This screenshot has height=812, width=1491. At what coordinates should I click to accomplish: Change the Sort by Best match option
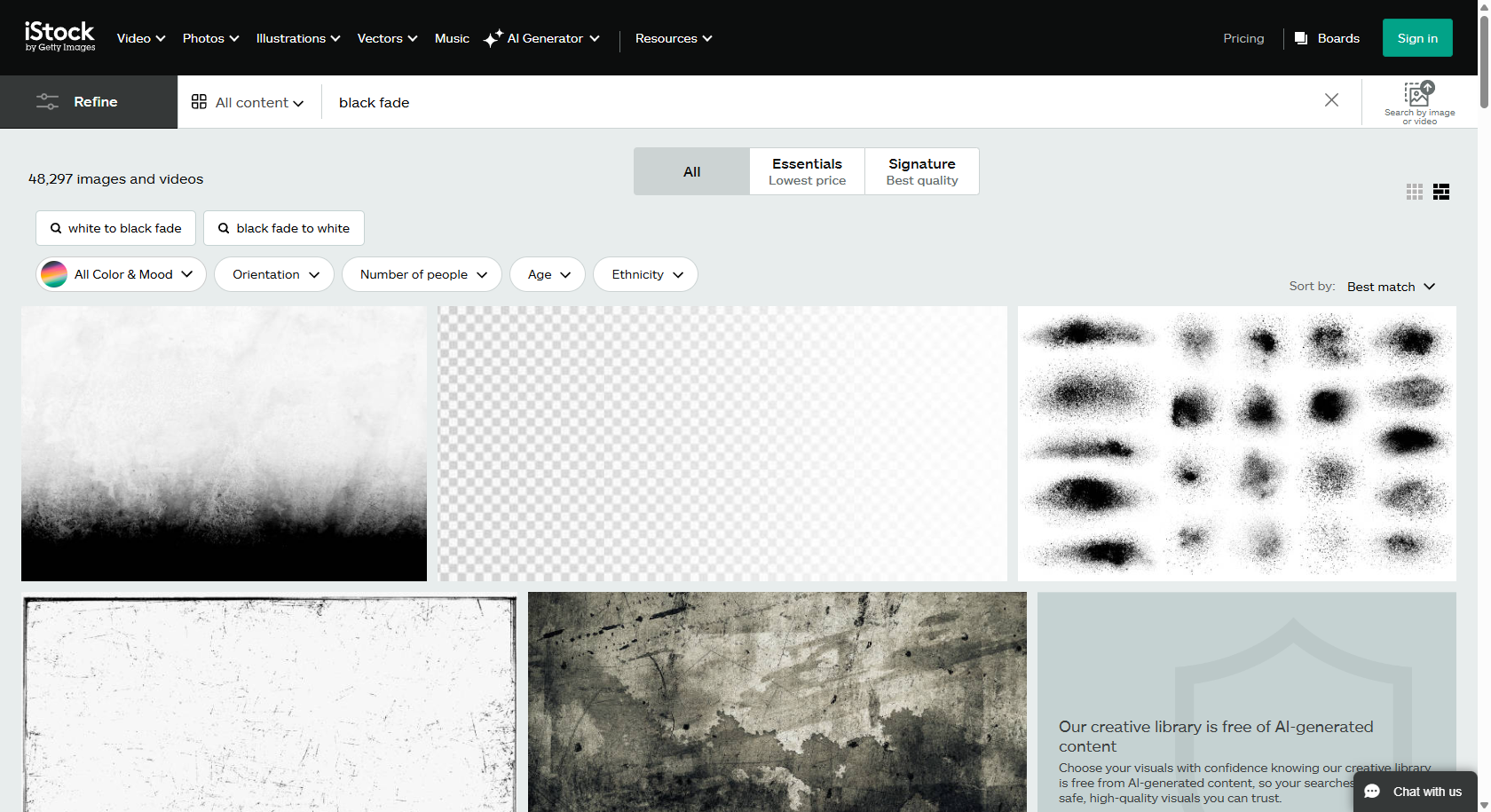(x=1391, y=287)
